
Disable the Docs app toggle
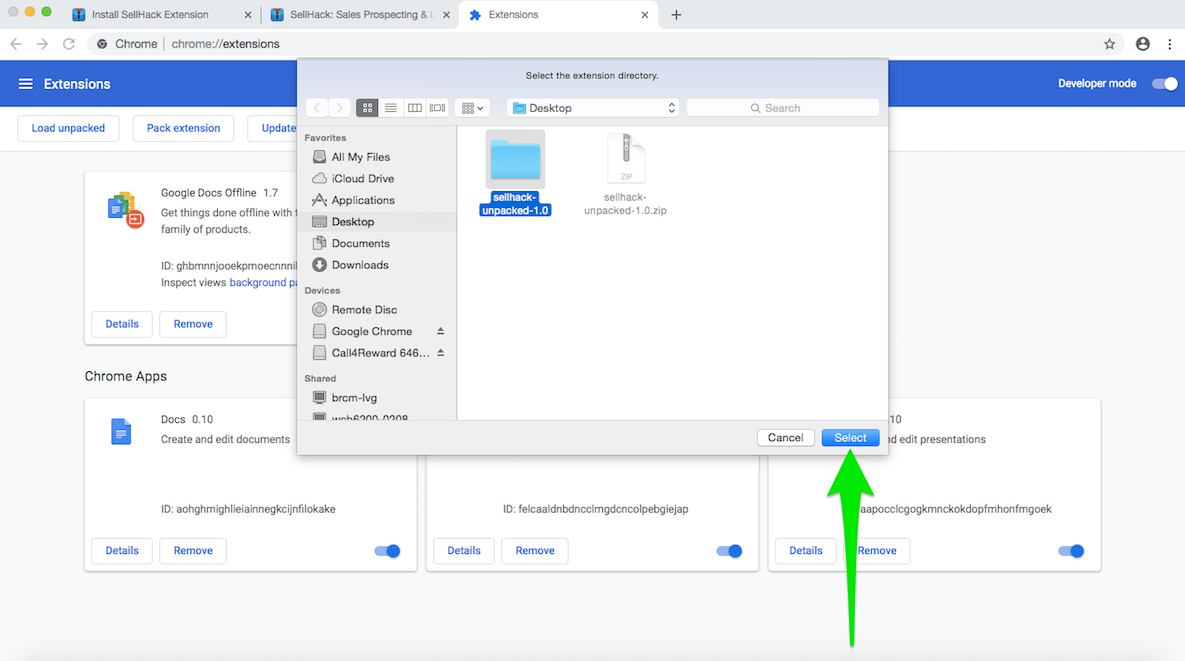click(388, 551)
